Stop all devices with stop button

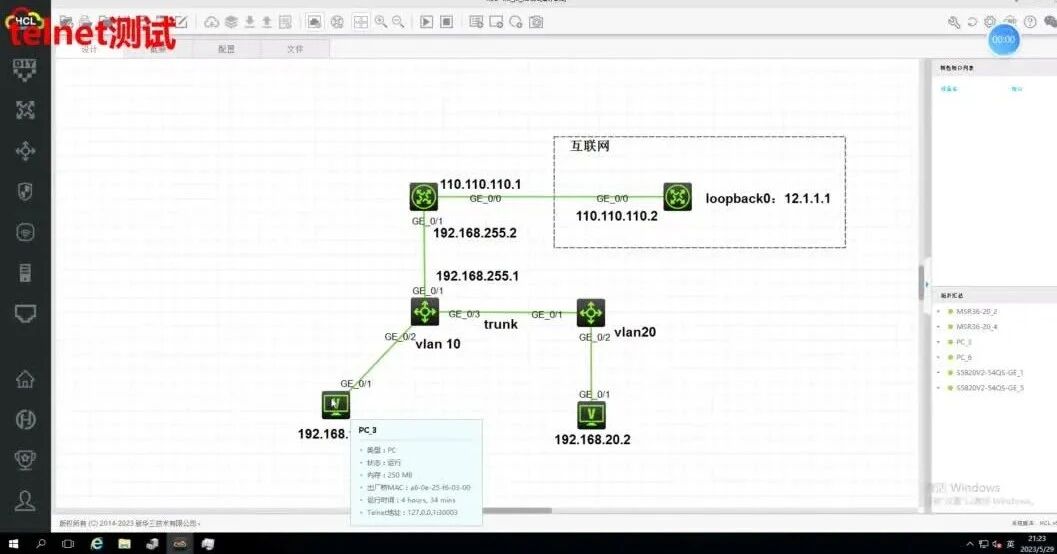click(446, 22)
